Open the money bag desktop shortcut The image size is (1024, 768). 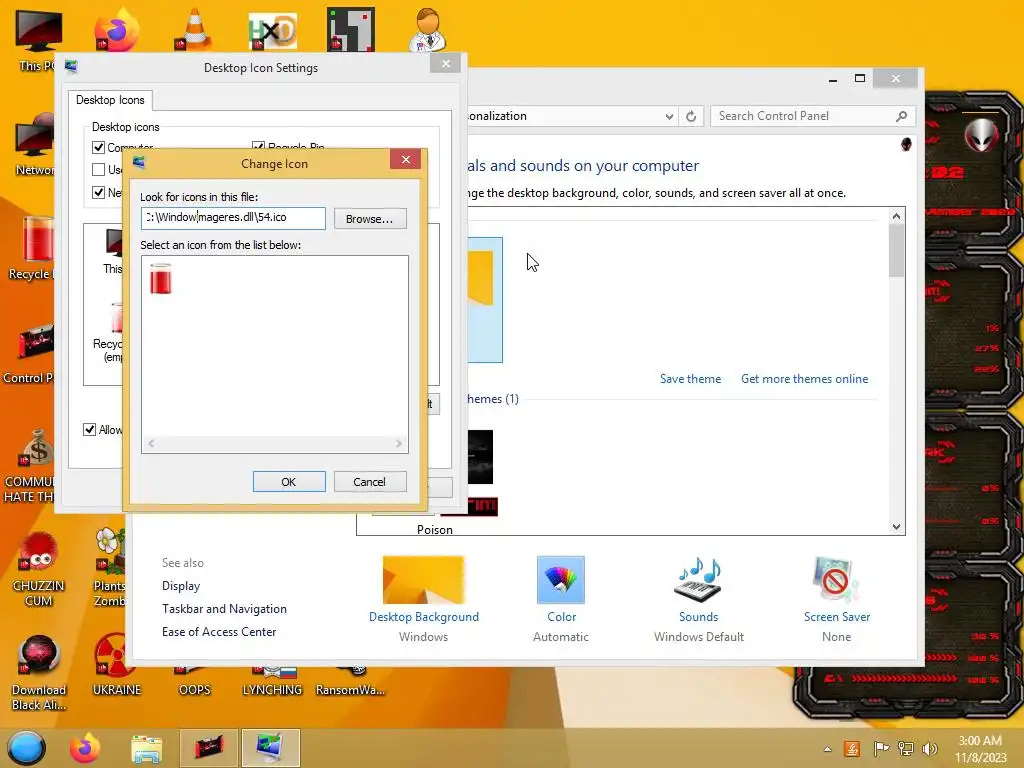tap(37, 449)
